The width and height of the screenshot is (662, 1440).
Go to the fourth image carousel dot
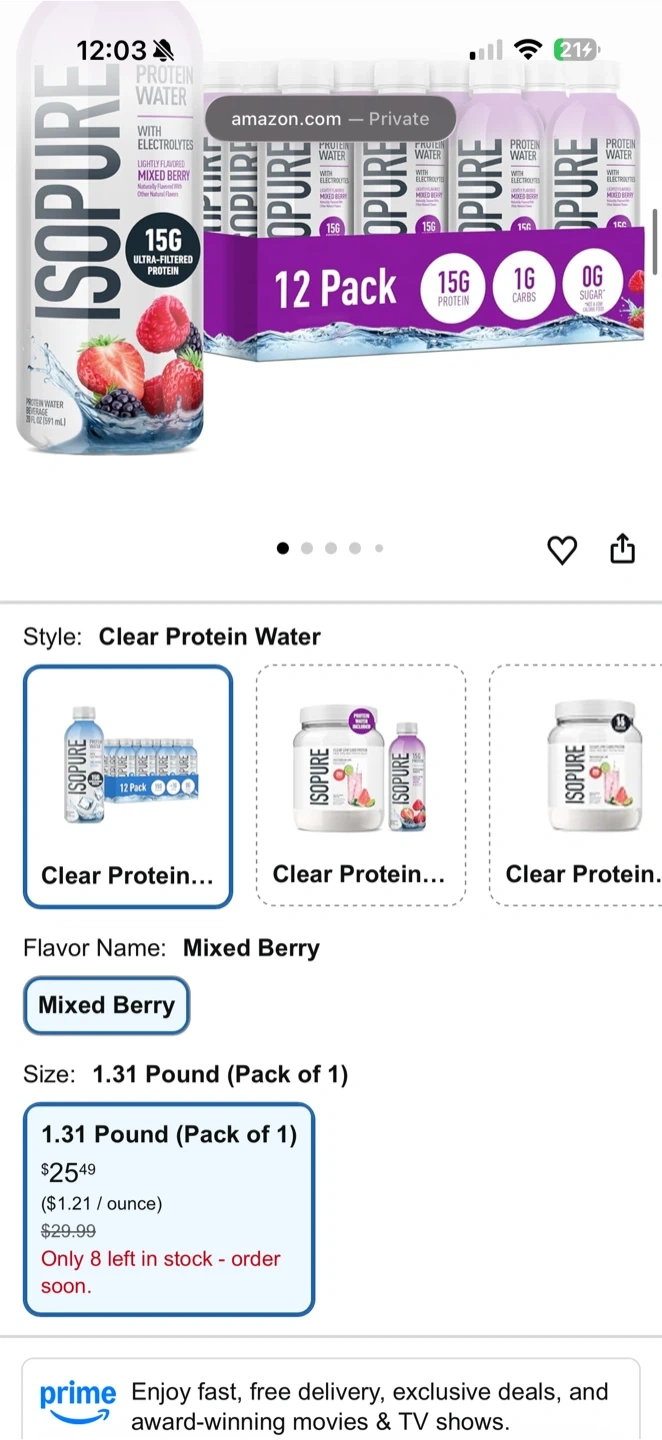click(x=355, y=548)
